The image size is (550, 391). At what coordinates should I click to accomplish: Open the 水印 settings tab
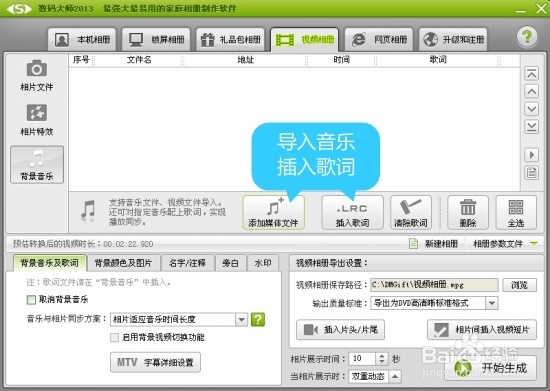coord(263,263)
